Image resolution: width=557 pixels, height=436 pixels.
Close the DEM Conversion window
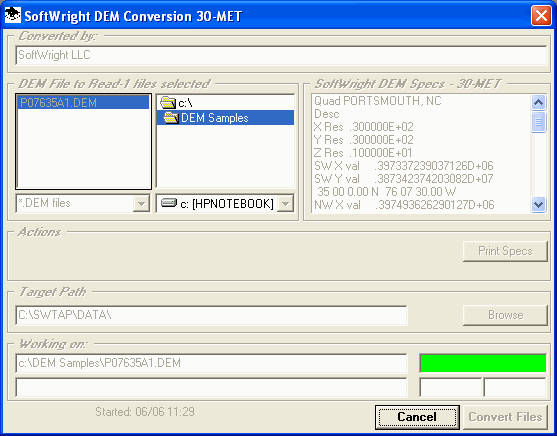click(x=541, y=16)
